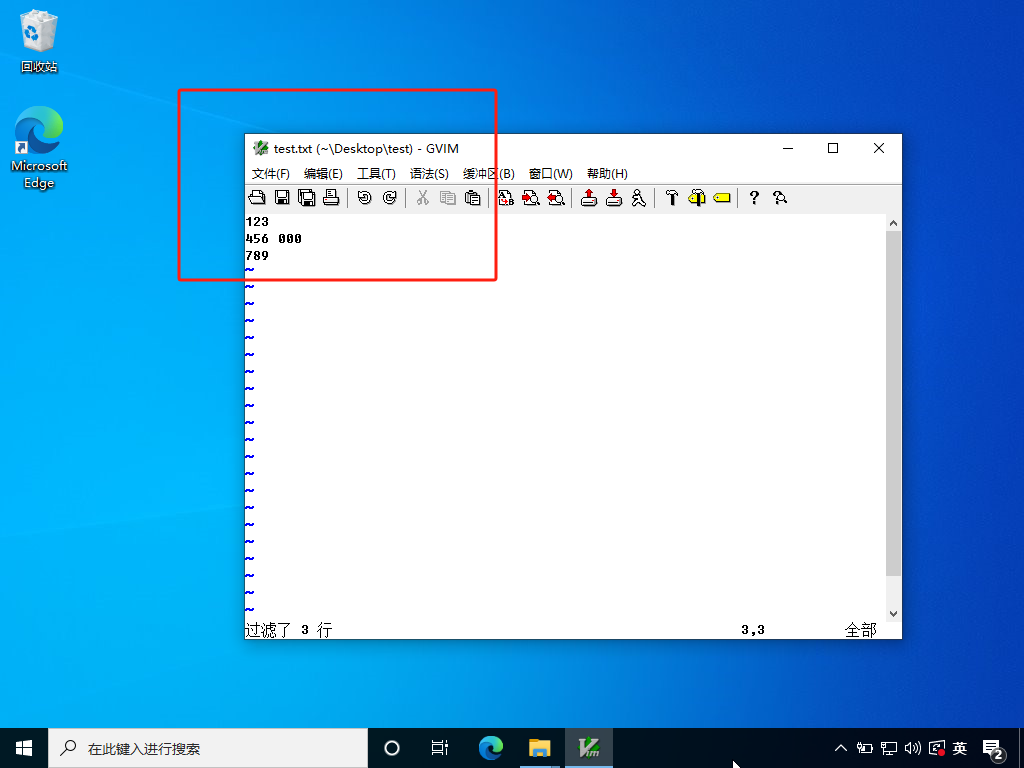The height and width of the screenshot is (768, 1024).
Task: Print the file with the printer icon
Action: coord(331,198)
